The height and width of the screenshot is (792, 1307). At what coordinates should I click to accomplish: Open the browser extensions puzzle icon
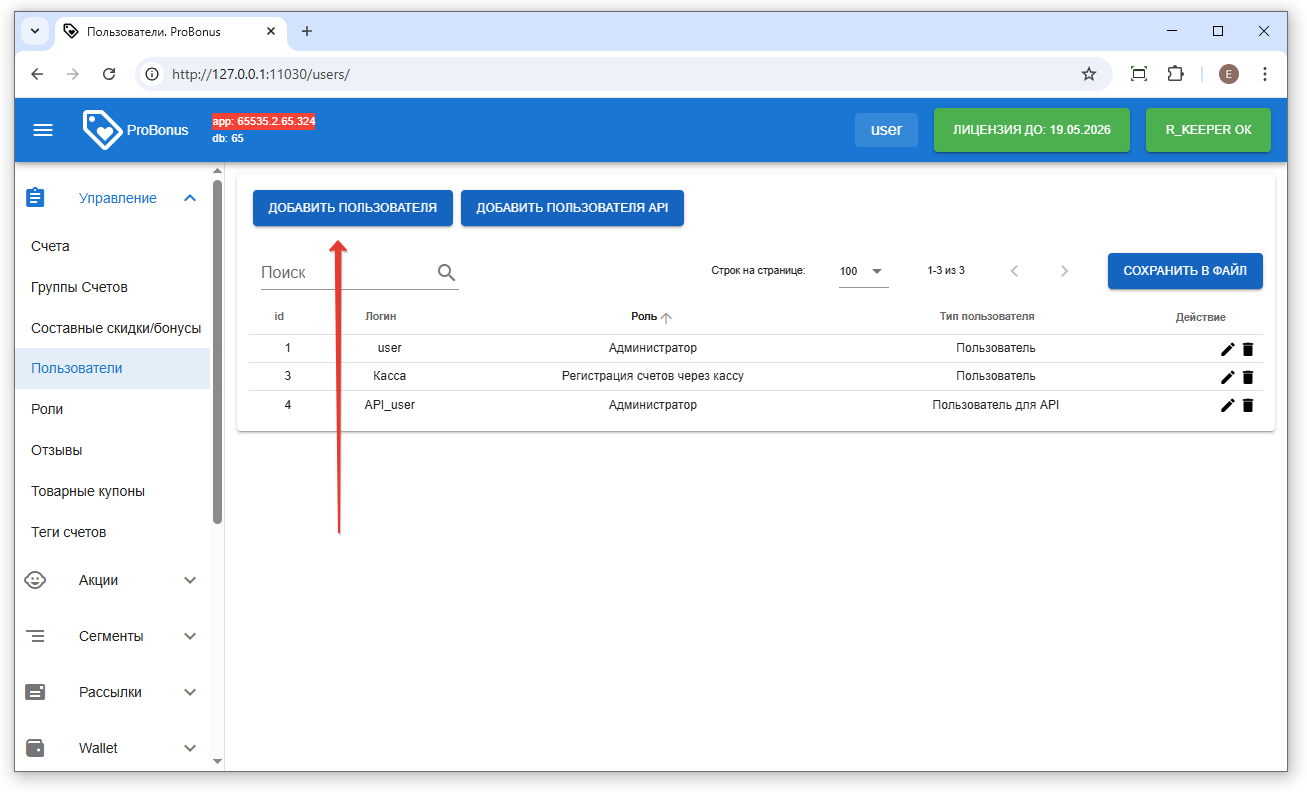[x=1175, y=74]
